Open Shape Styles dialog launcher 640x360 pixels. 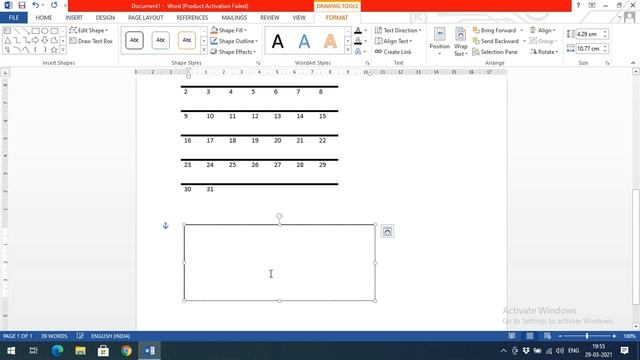258,63
